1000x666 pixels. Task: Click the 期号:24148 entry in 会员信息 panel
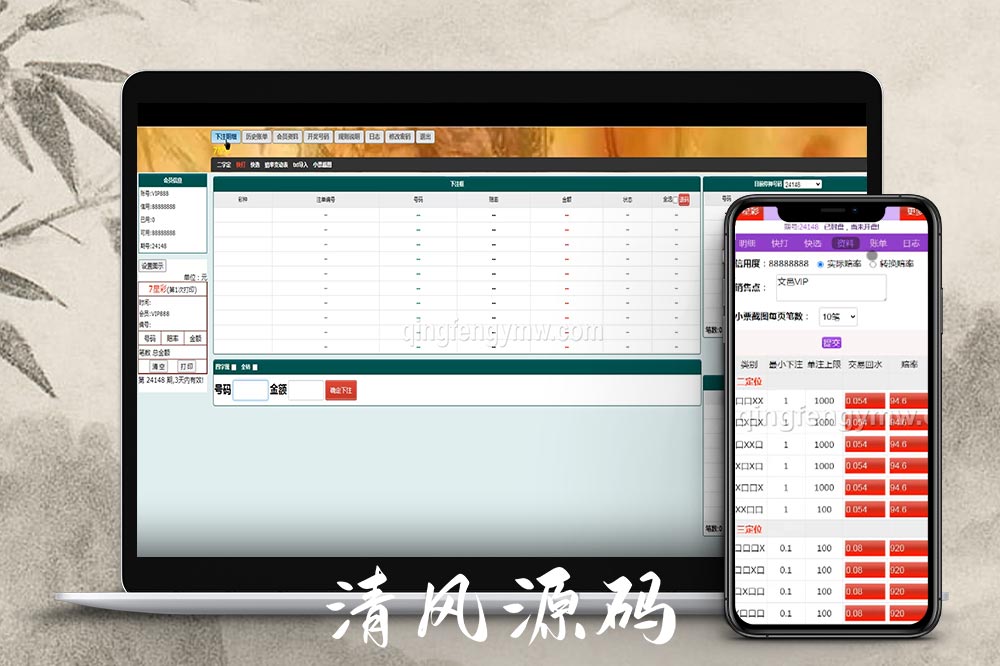click(x=154, y=246)
